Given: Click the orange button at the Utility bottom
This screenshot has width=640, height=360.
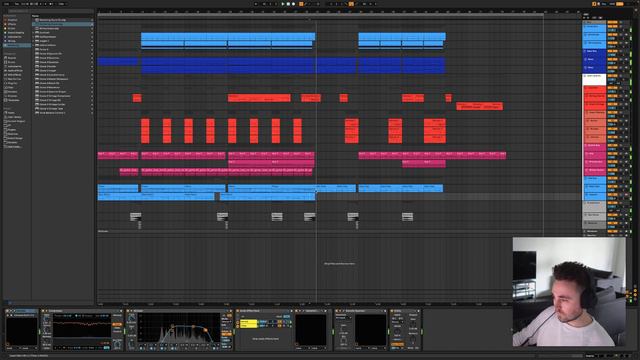Looking at the screenshot, I should click(398, 344).
